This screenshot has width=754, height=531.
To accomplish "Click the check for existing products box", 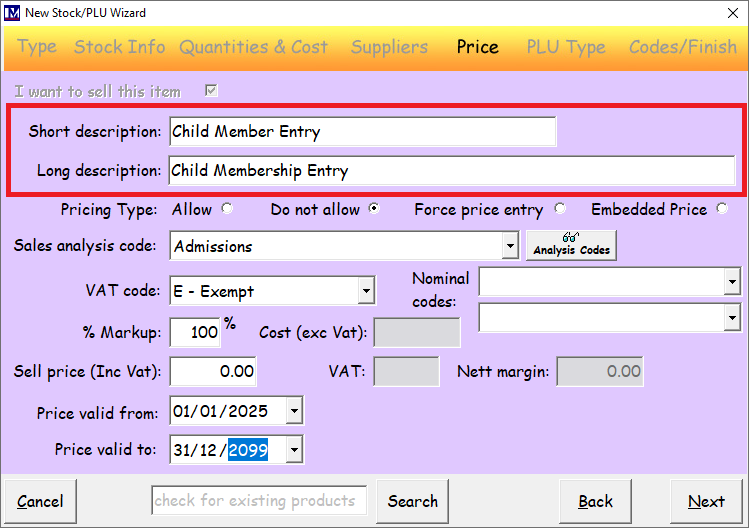I will pyautogui.click(x=259, y=501).
